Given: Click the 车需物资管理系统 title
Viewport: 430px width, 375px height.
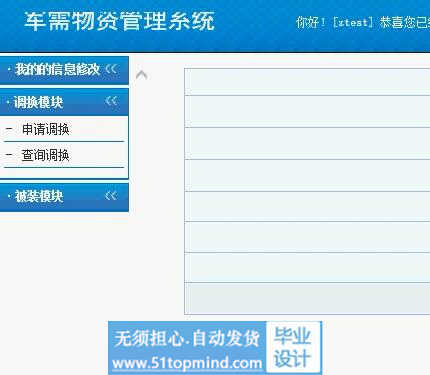Looking at the screenshot, I should [x=119, y=22].
